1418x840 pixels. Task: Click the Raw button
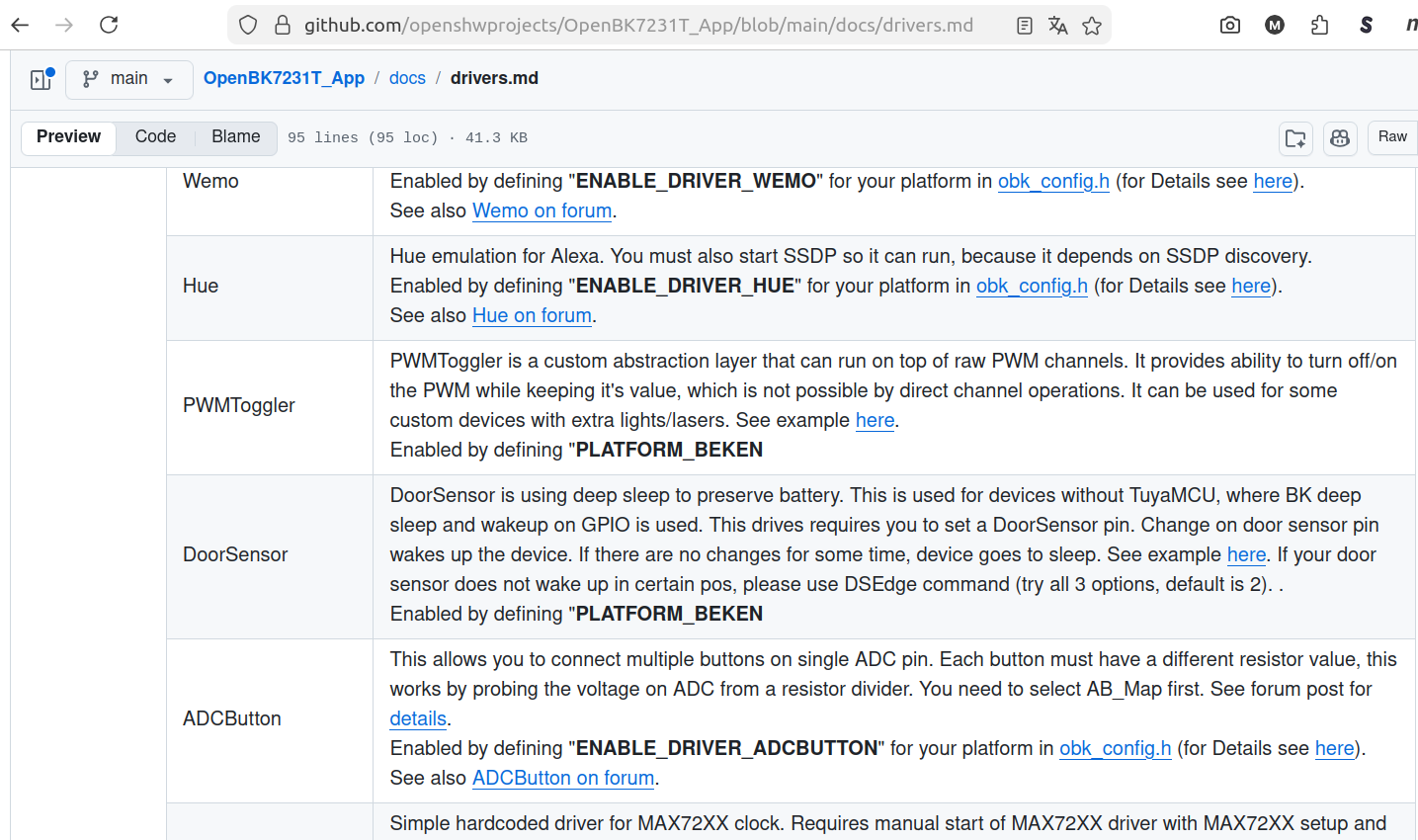tap(1392, 137)
